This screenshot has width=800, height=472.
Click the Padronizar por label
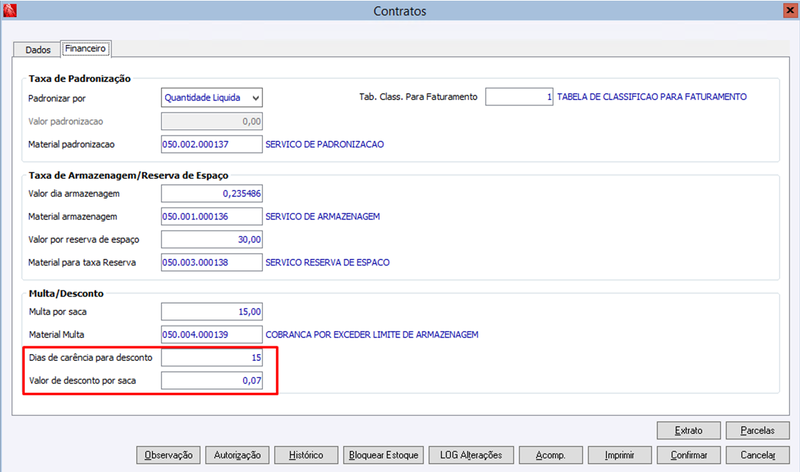click(x=57, y=98)
